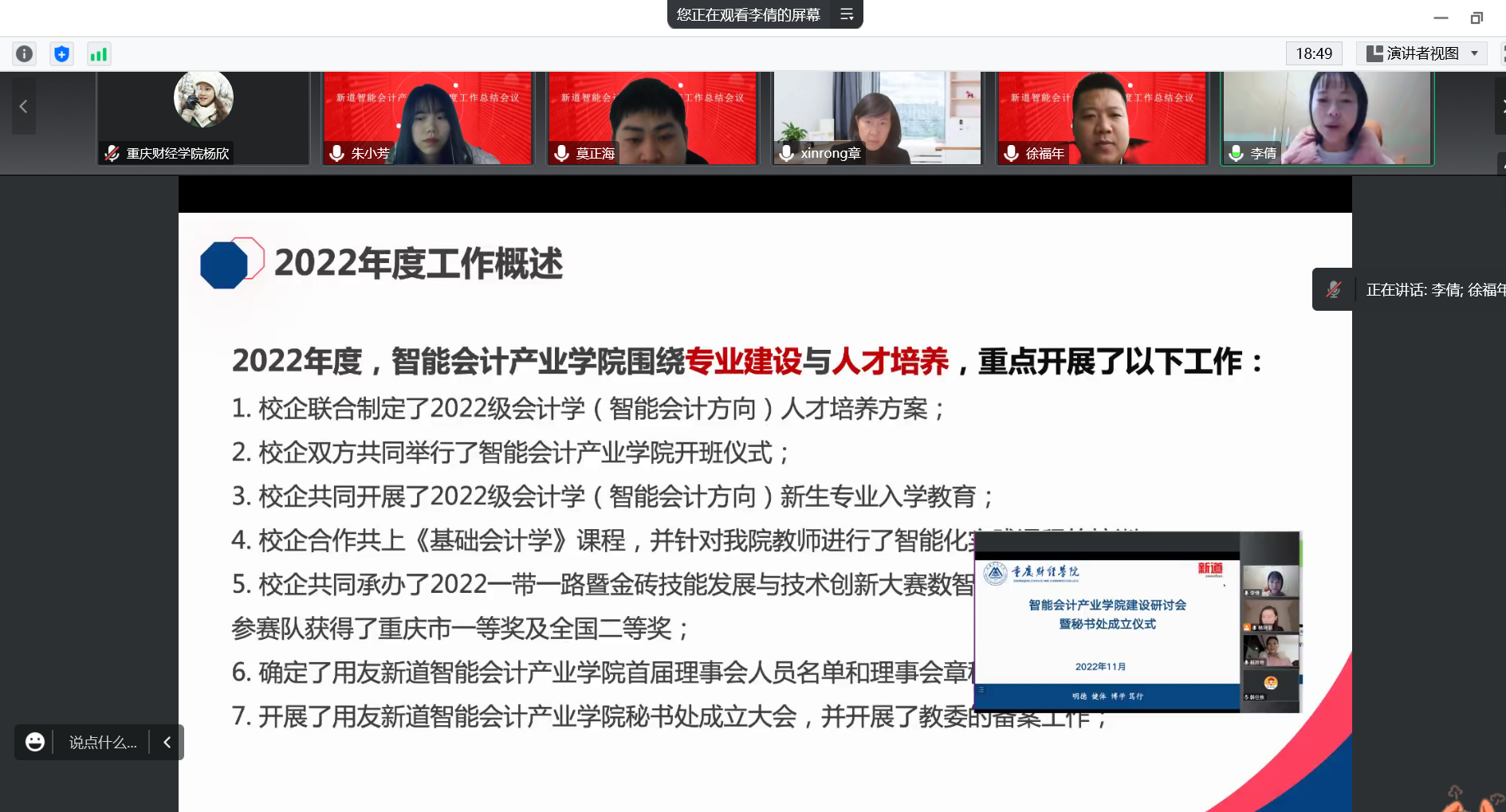Viewport: 1506px width, 812px height.
Task: Toggle muted mic in speaking indicator panel
Action: tap(1334, 289)
